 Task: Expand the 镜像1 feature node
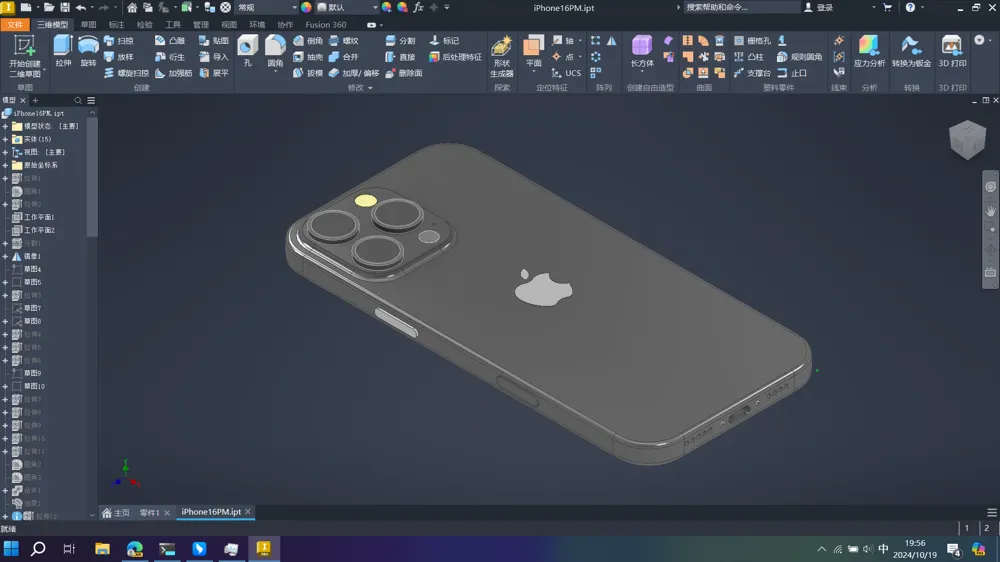click(x=5, y=256)
